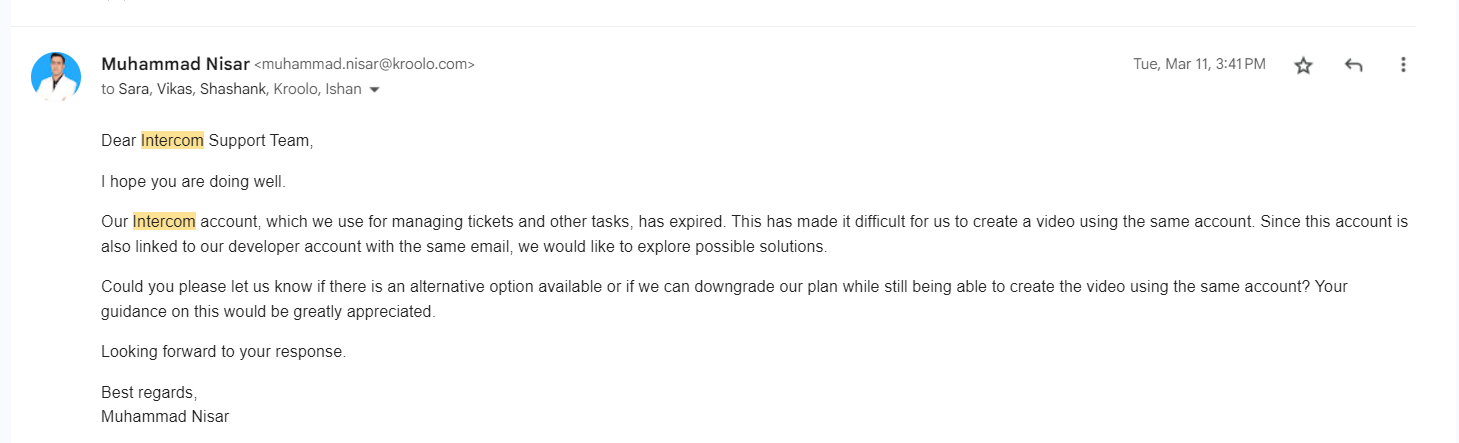
Task: Click highlighted Intercom in "Our Intercom account"
Action: click(164, 221)
